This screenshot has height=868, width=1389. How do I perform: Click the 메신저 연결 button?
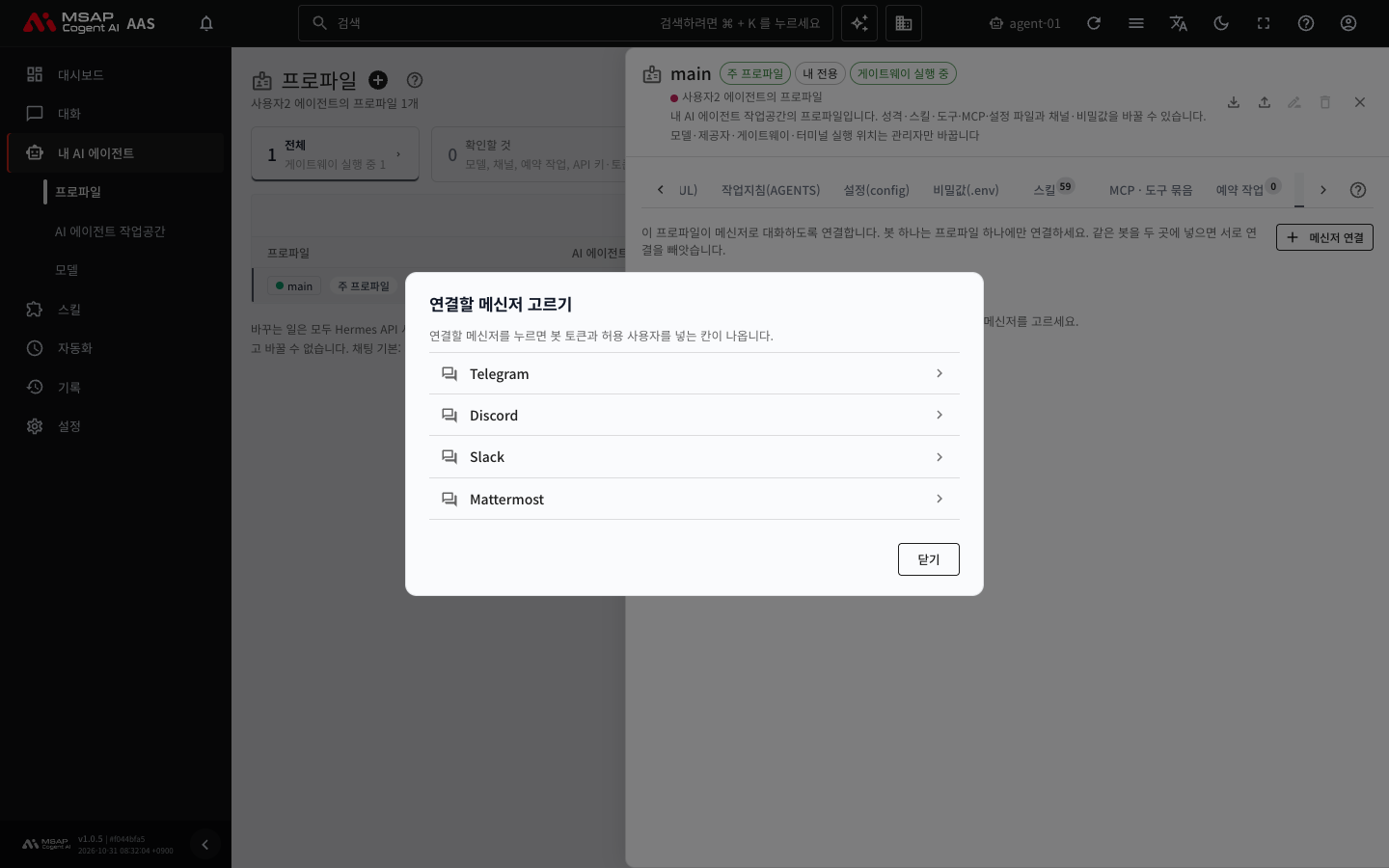pos(1324,237)
